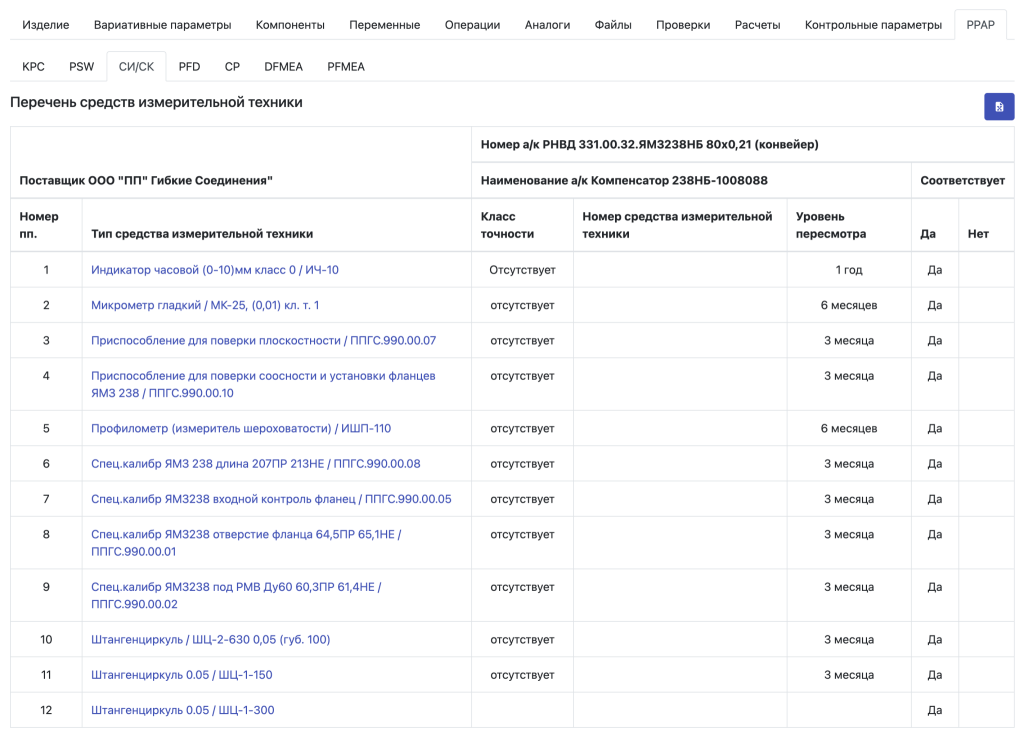Open the DFMEA sub-tab
Screen dimensions: 1024x735
point(283,67)
